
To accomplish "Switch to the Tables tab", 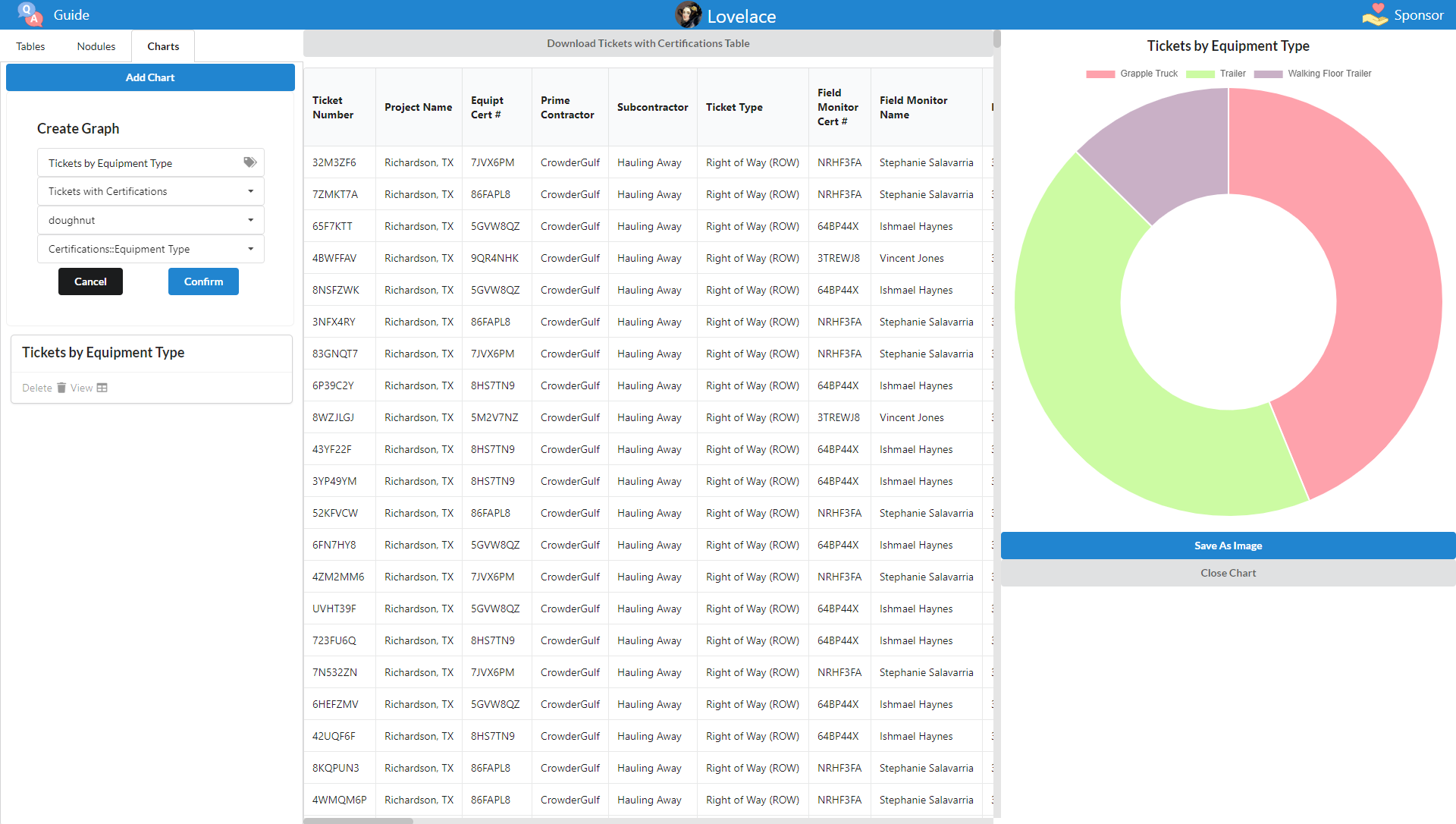I will 30,46.
